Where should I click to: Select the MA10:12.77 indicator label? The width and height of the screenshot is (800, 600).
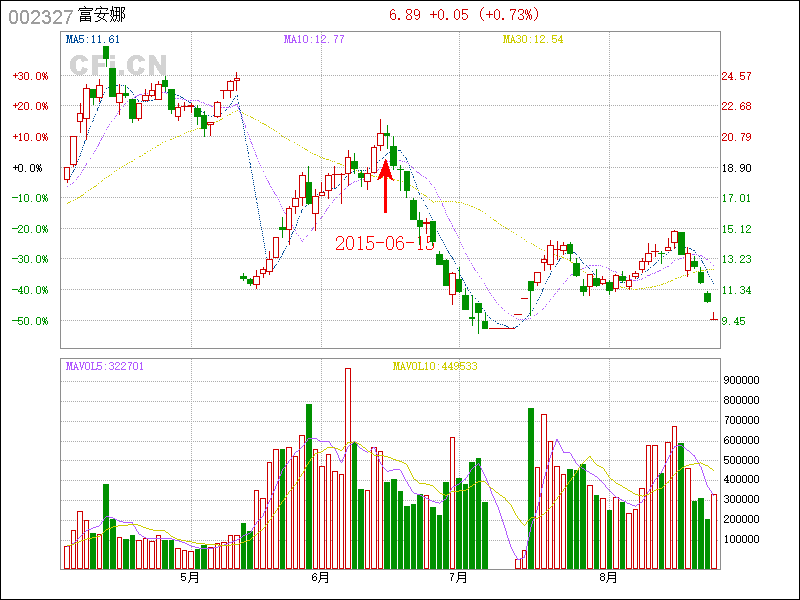click(x=314, y=39)
